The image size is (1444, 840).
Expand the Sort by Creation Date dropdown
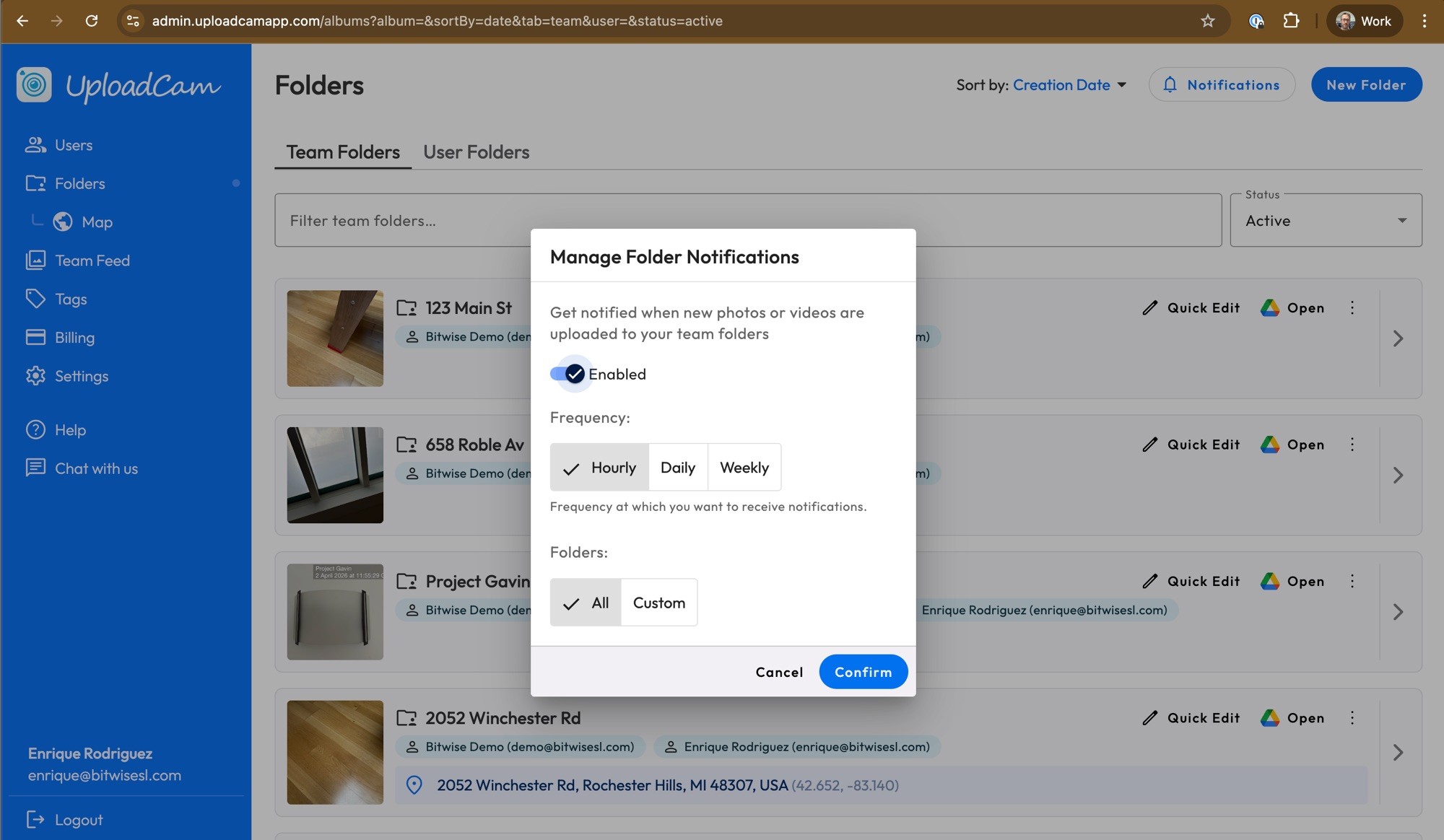pos(1069,85)
